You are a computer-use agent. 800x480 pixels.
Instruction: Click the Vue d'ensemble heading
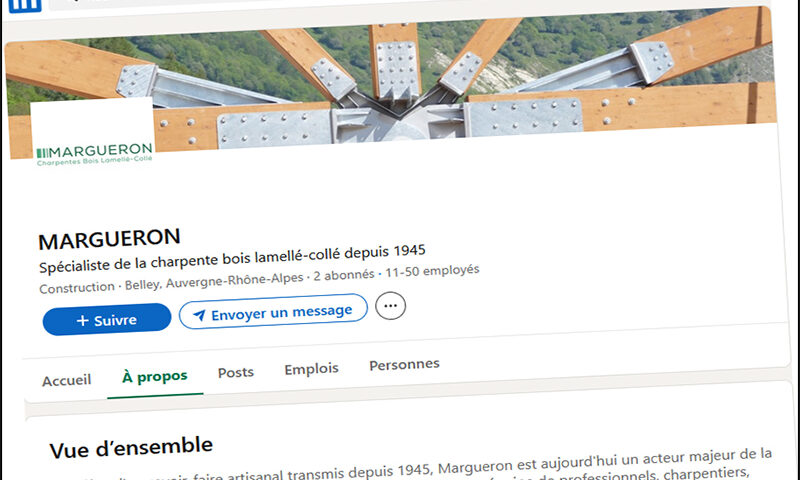(x=131, y=448)
